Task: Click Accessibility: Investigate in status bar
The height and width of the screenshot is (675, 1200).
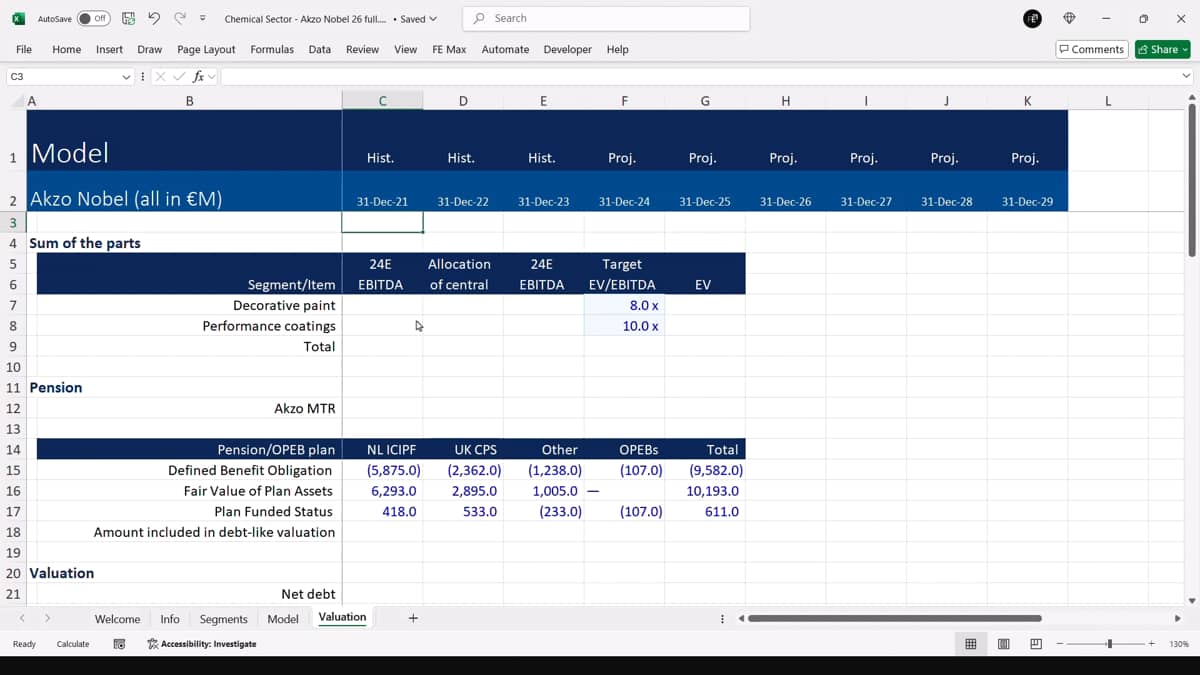Action: click(202, 644)
